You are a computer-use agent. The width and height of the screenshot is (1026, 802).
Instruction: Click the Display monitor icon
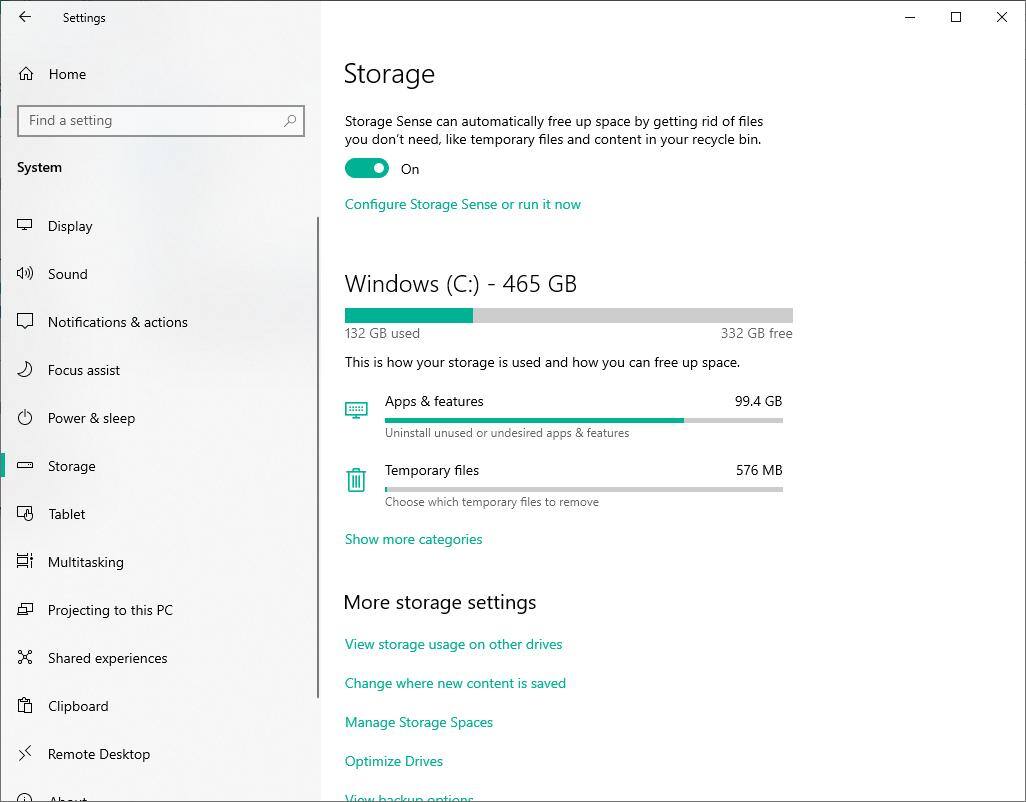(x=26, y=226)
